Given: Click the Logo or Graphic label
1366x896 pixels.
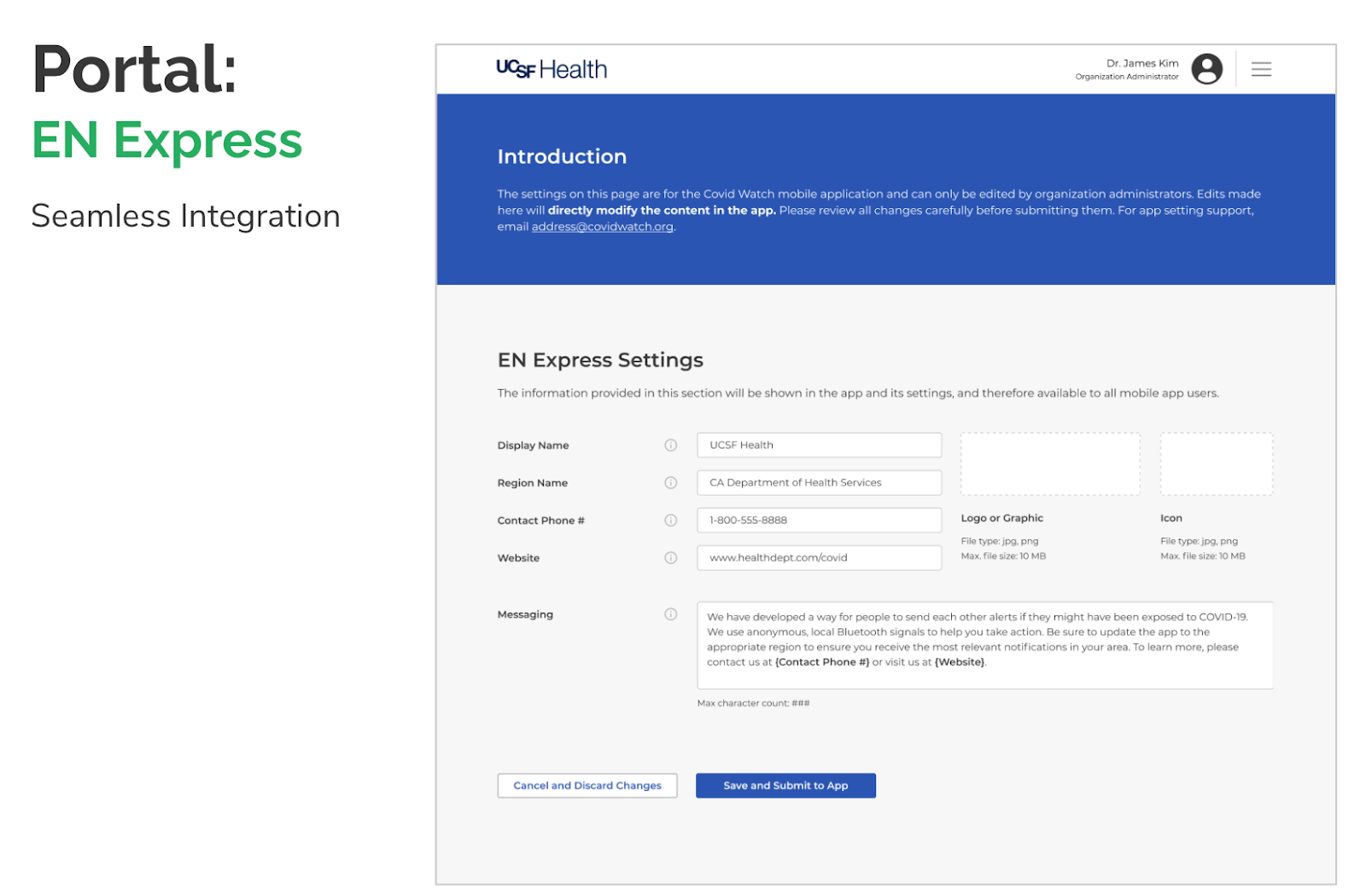Looking at the screenshot, I should (1002, 518).
